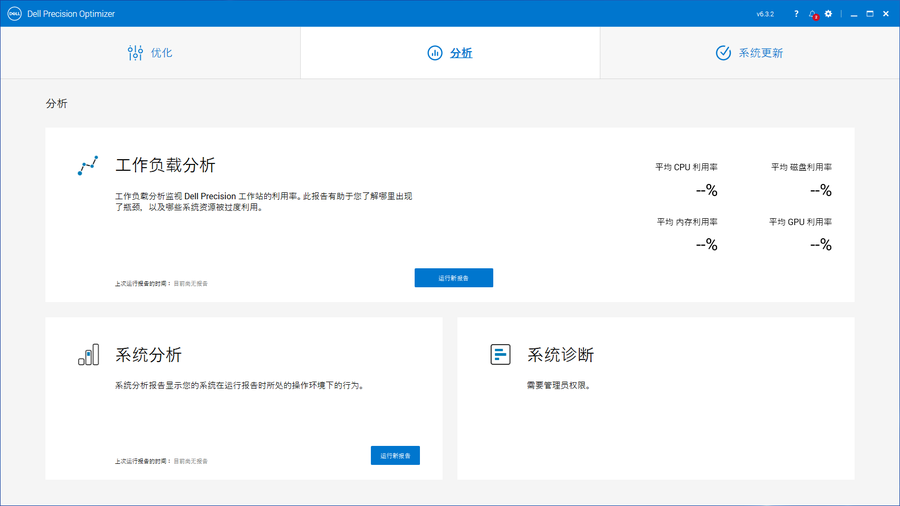
Task: Click the 平均 CPU 利用率 value
Action: [x=706, y=190]
